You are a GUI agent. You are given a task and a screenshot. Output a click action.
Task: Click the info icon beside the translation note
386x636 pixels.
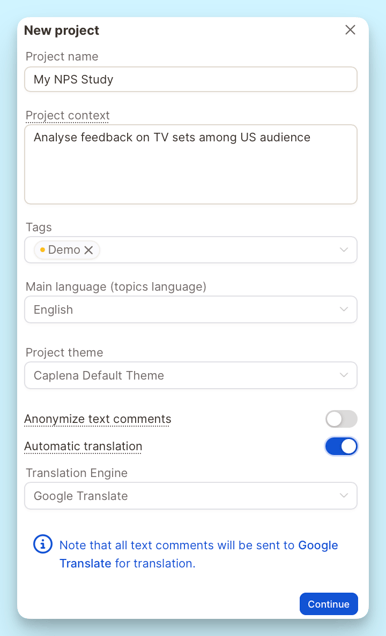[43, 544]
